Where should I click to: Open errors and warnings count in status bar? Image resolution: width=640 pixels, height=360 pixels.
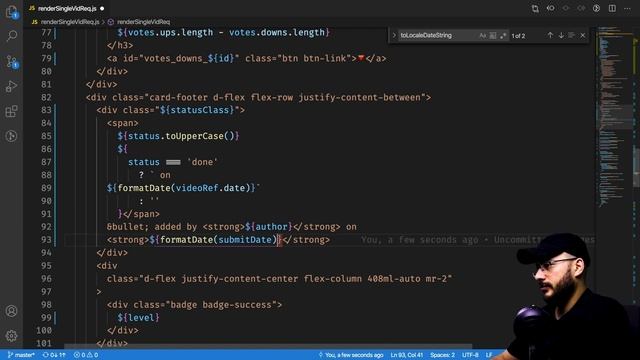[86, 355]
